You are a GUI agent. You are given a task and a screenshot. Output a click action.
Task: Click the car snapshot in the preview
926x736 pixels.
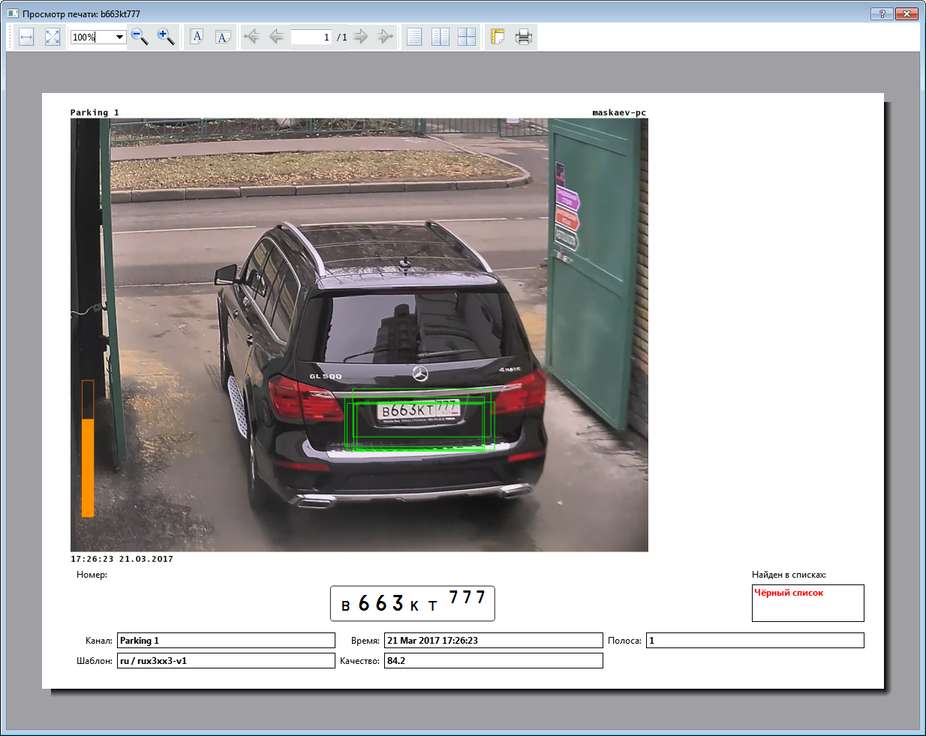[359, 335]
